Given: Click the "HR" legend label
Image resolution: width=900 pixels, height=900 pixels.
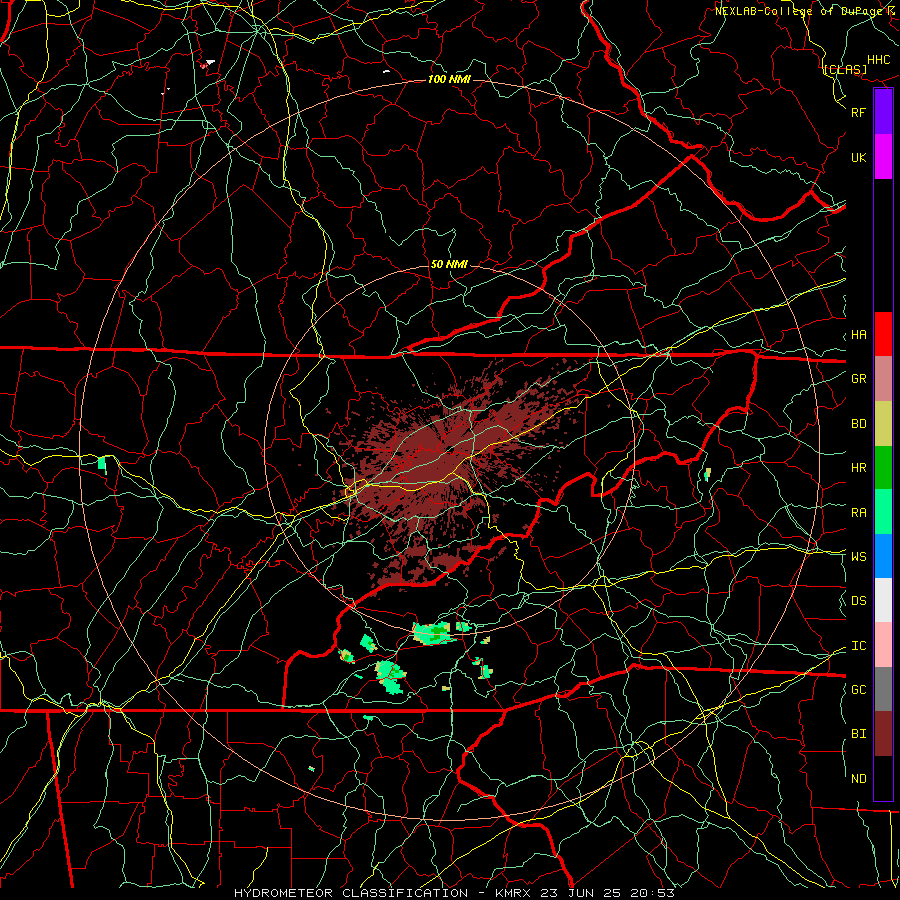Looking at the screenshot, I should point(858,468).
